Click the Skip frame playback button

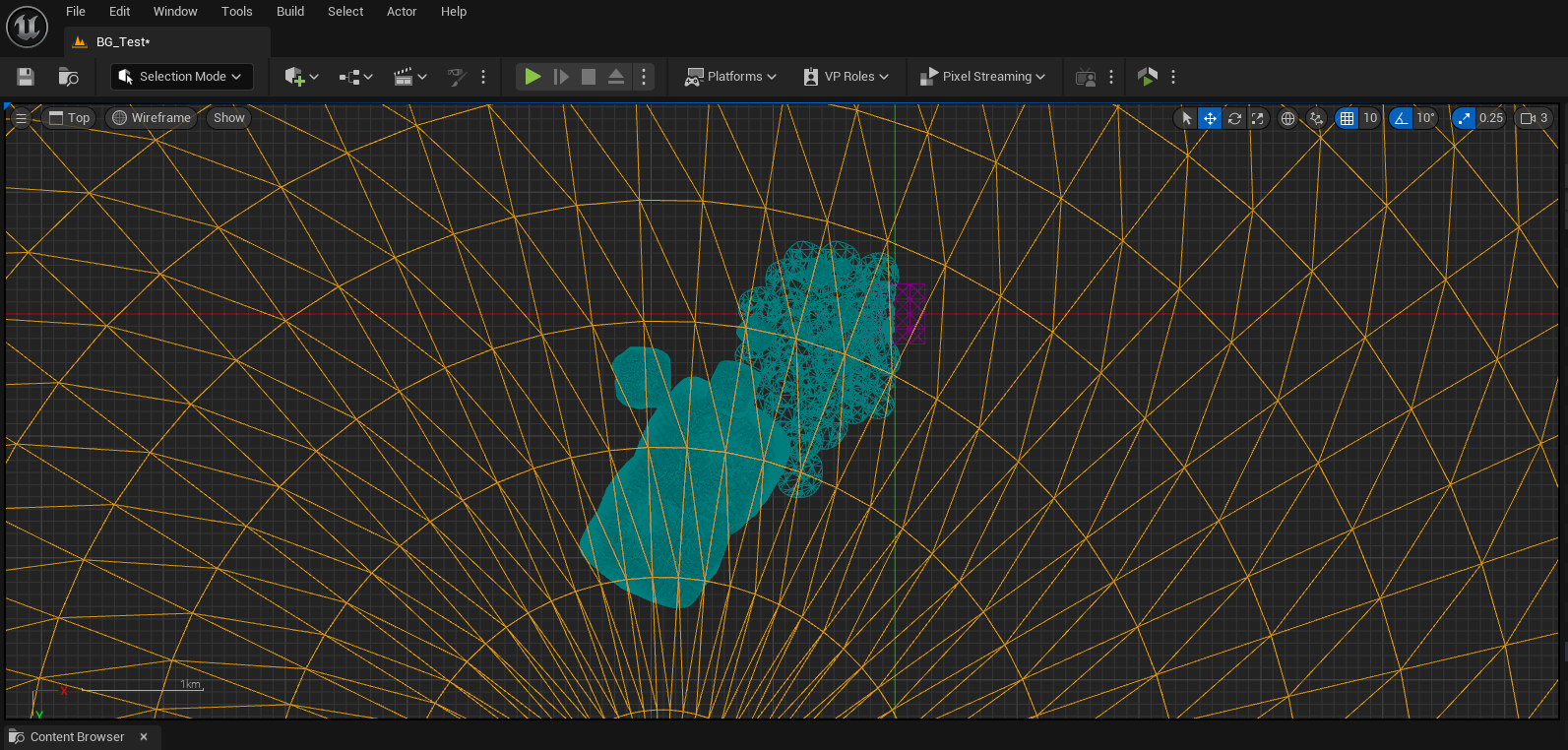pos(561,77)
